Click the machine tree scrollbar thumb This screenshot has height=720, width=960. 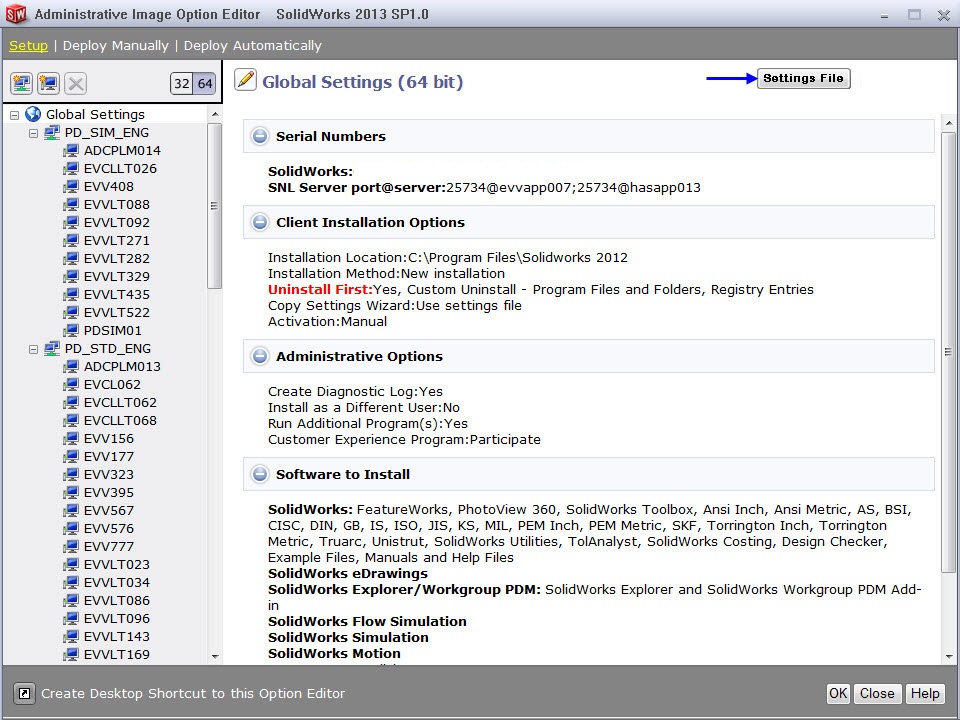coord(214,206)
